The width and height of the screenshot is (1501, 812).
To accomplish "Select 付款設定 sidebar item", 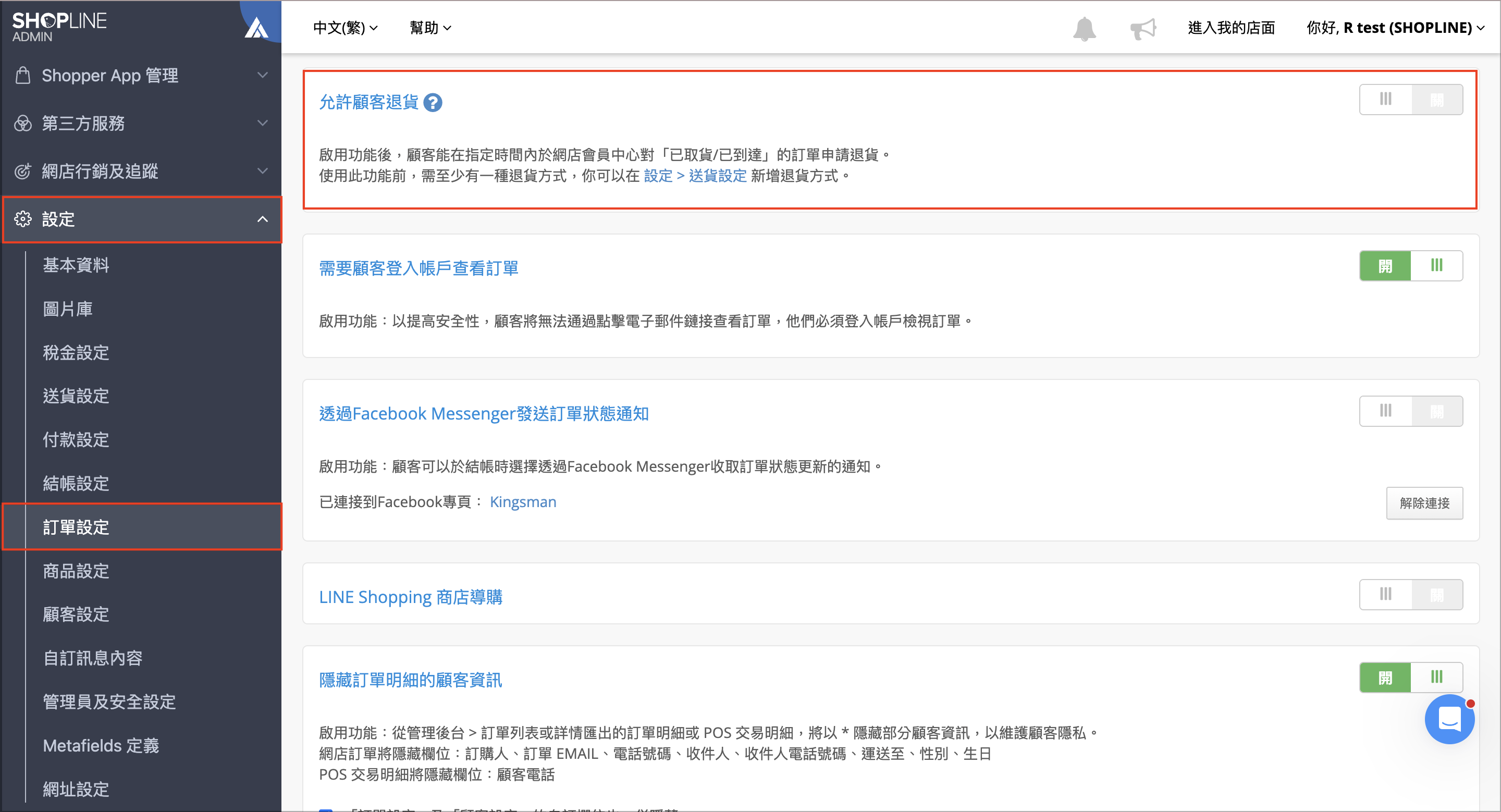I will (x=76, y=440).
